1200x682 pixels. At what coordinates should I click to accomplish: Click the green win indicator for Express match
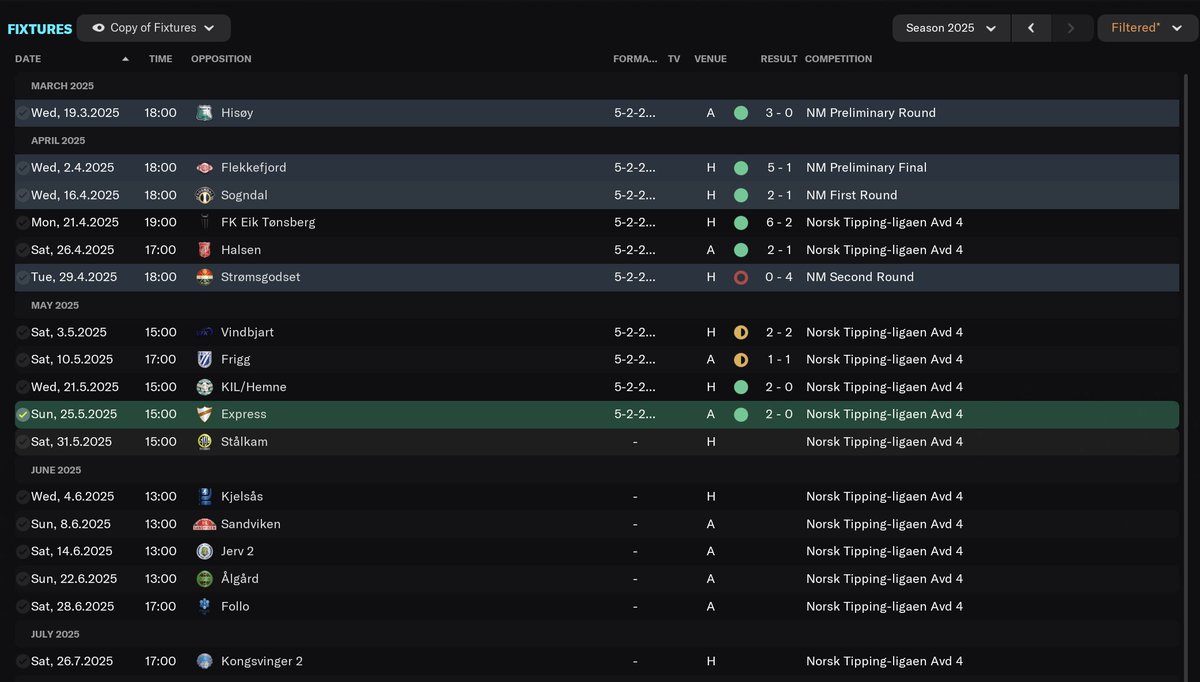point(741,414)
